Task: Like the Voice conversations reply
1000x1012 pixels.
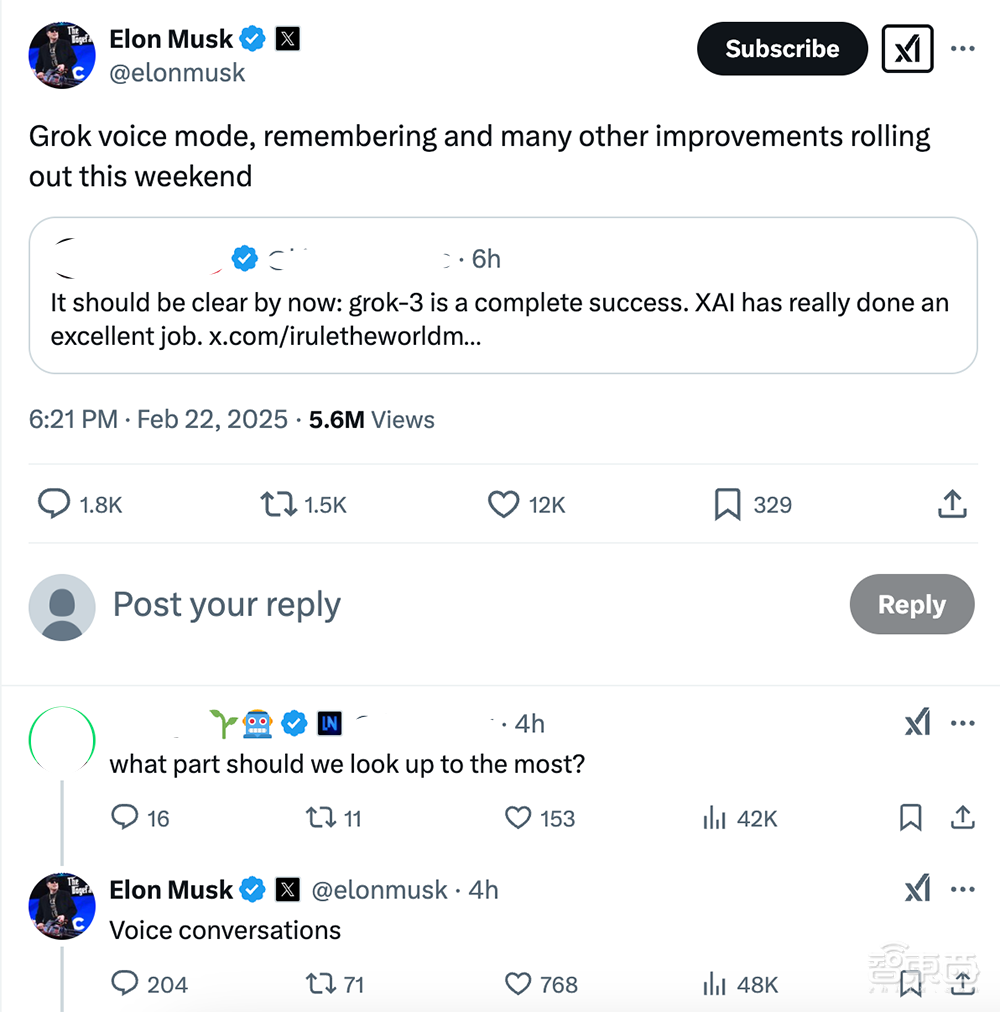Action: point(518,984)
